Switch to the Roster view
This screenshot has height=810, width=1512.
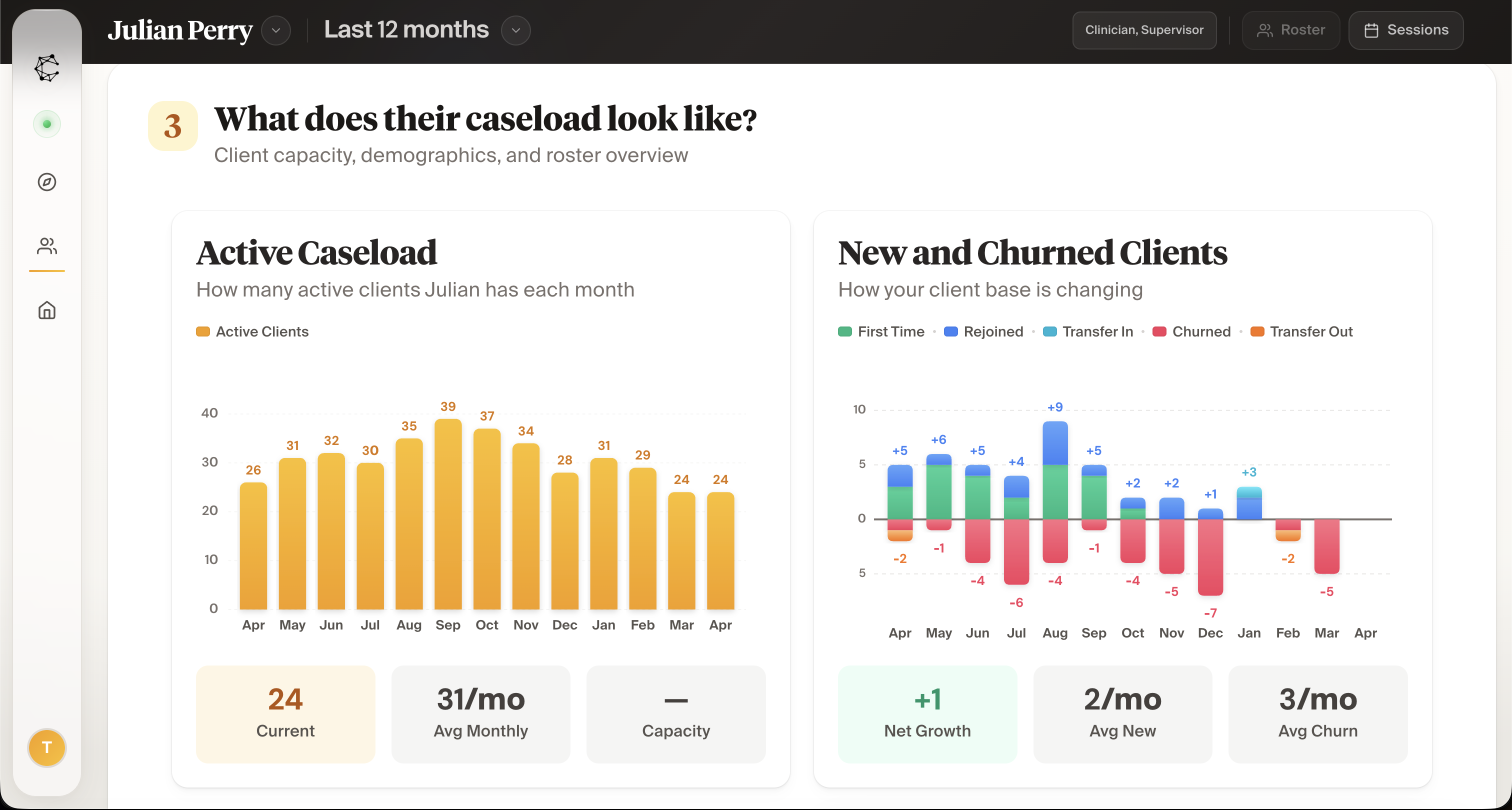pyautogui.click(x=1290, y=30)
